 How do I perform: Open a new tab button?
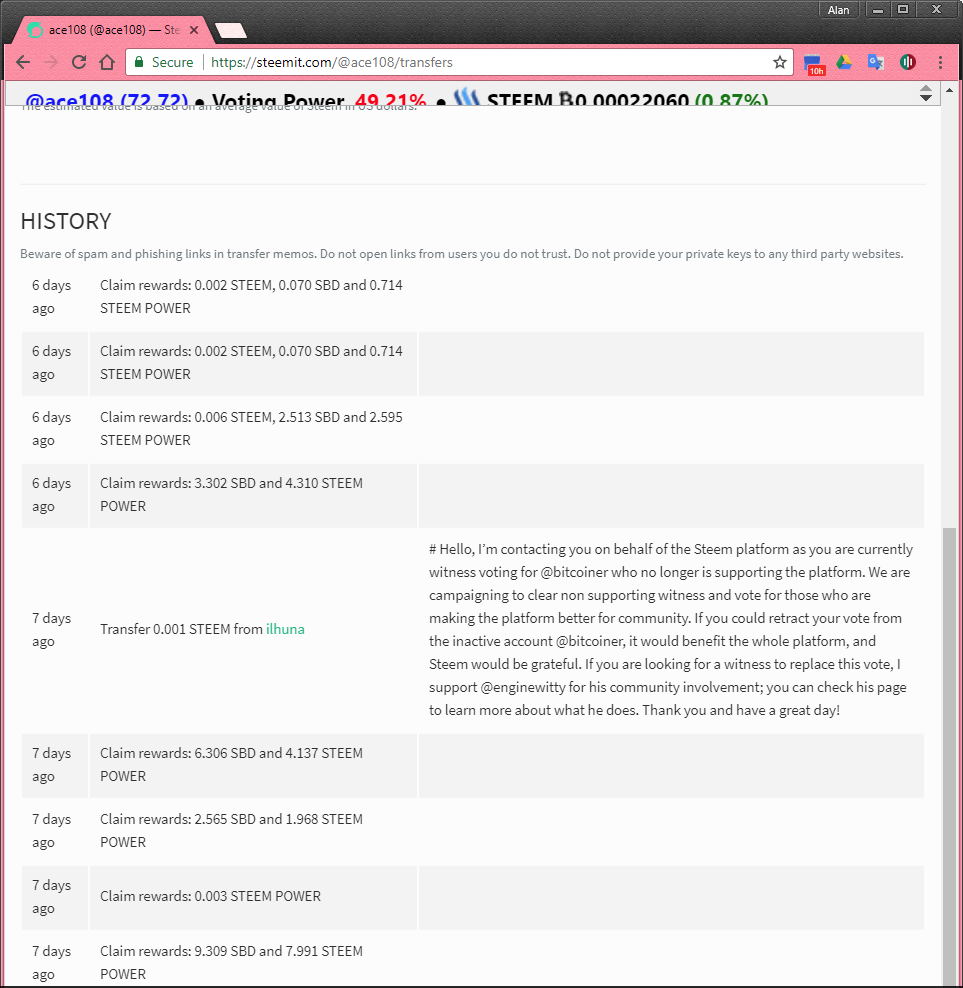(x=231, y=30)
